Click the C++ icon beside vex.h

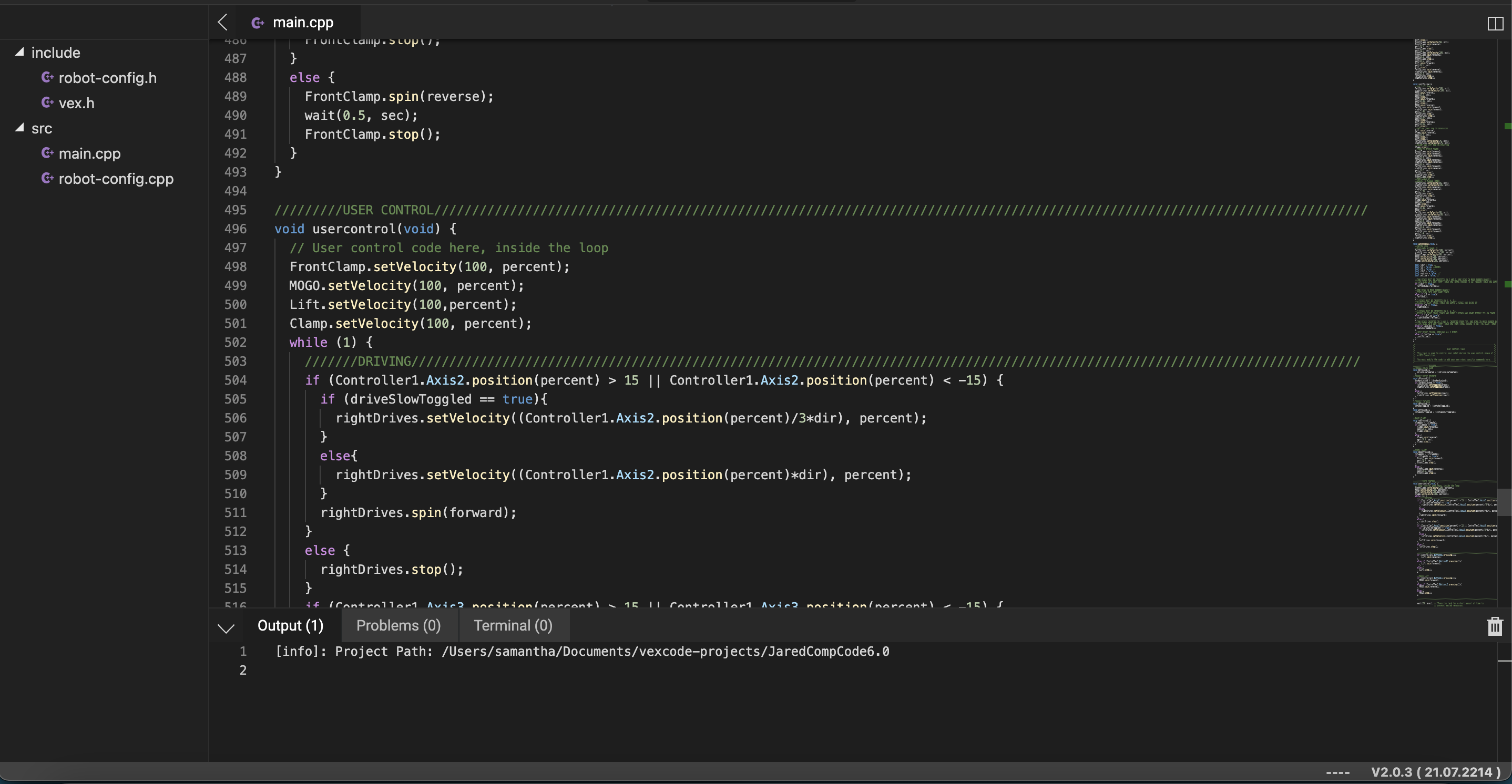47,102
